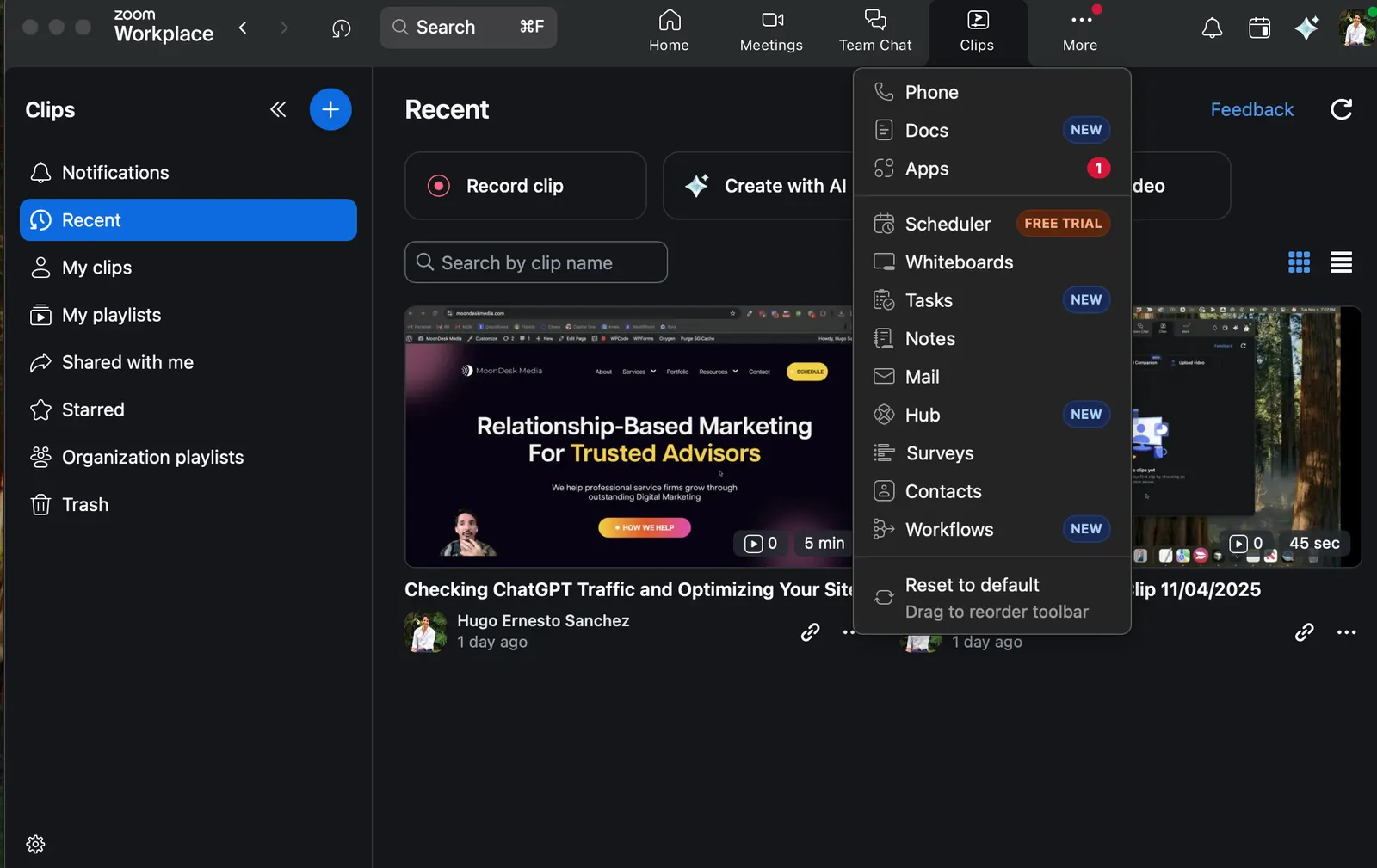
Task: Click the Search by clip name field
Action: tap(536, 262)
